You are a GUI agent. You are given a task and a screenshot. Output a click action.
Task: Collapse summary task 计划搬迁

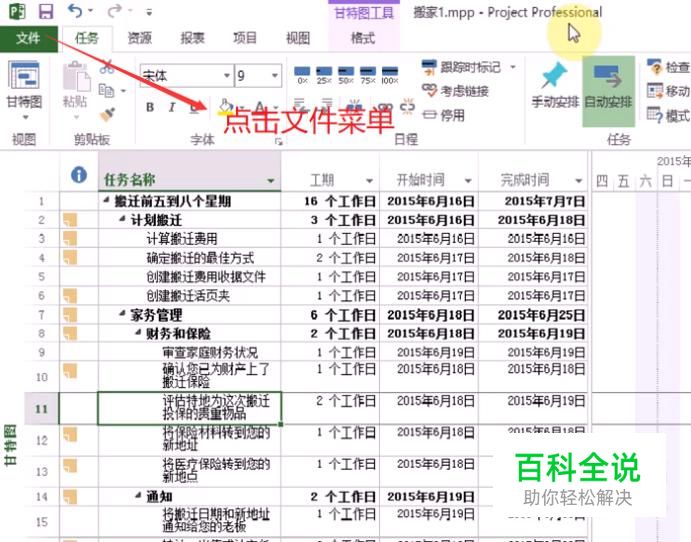pos(123,219)
